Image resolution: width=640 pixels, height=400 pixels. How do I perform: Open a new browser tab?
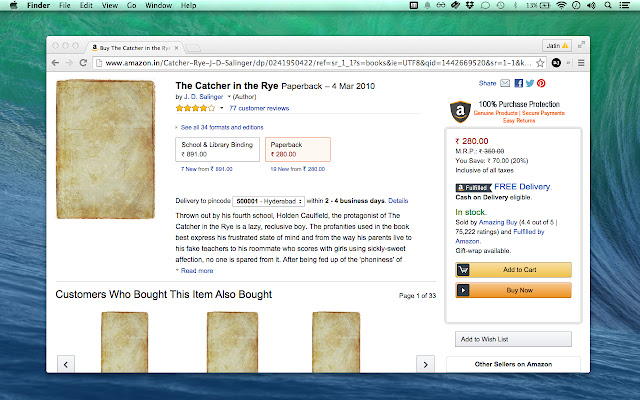pyautogui.click(x=193, y=48)
